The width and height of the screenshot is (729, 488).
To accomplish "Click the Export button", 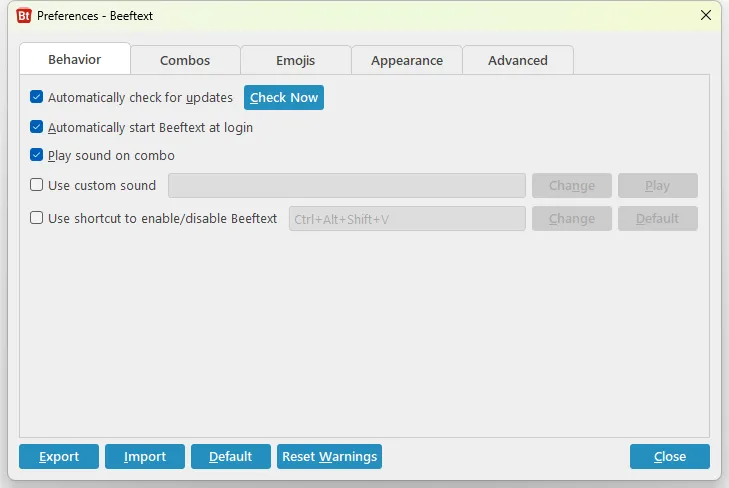I will [x=59, y=456].
